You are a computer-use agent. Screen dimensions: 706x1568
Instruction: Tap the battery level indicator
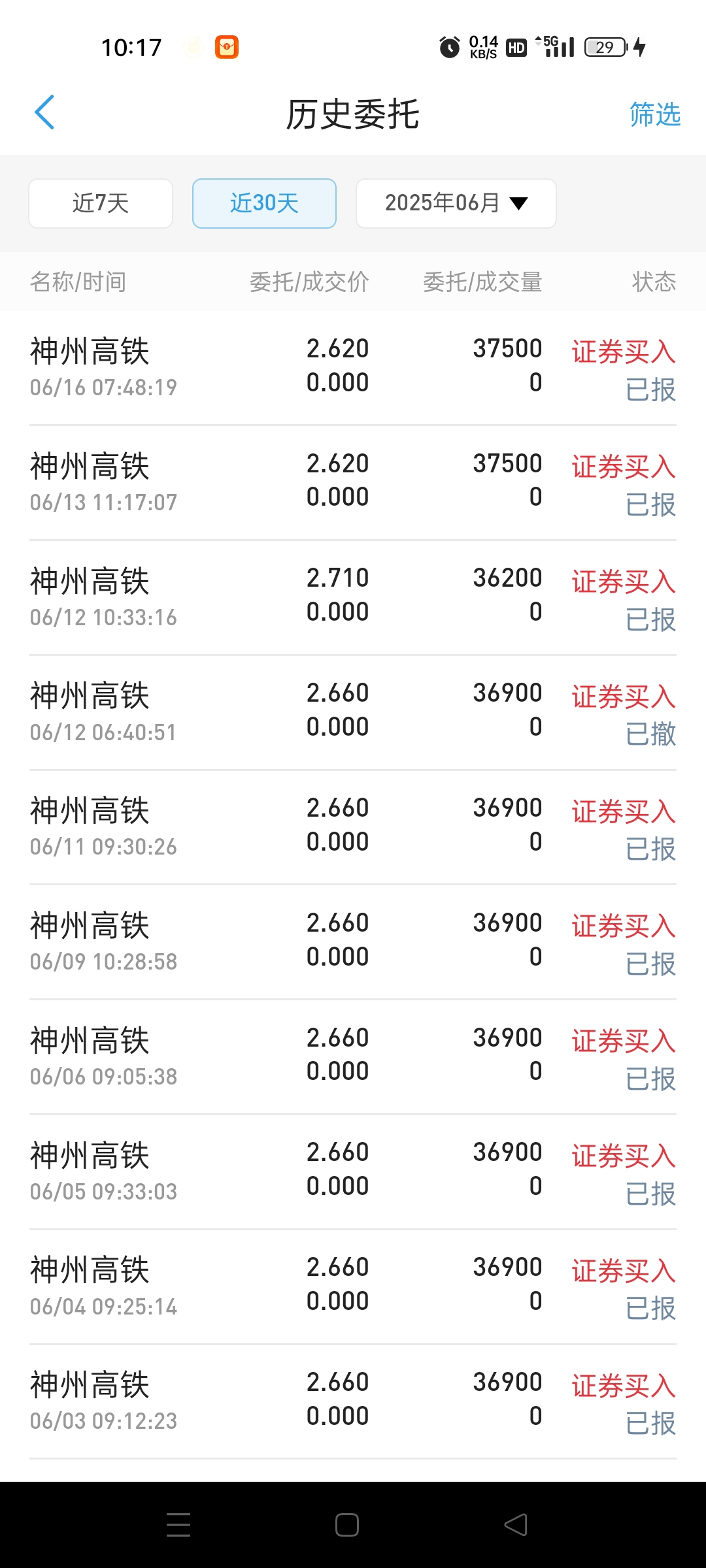point(605,47)
